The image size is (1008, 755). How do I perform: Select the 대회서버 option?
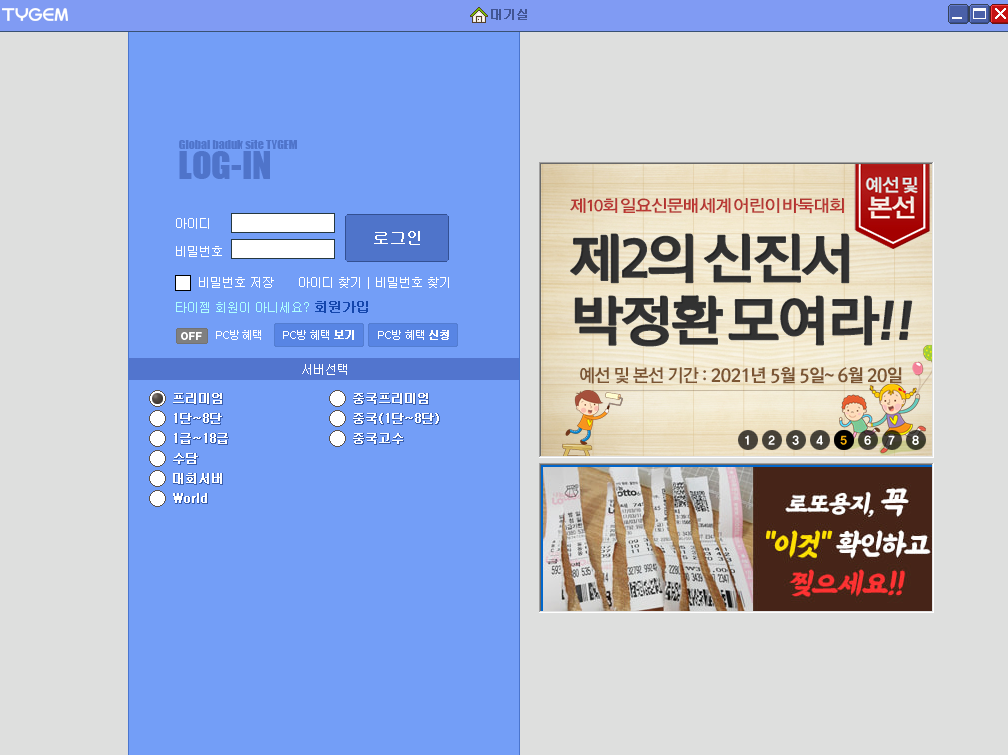click(158, 478)
